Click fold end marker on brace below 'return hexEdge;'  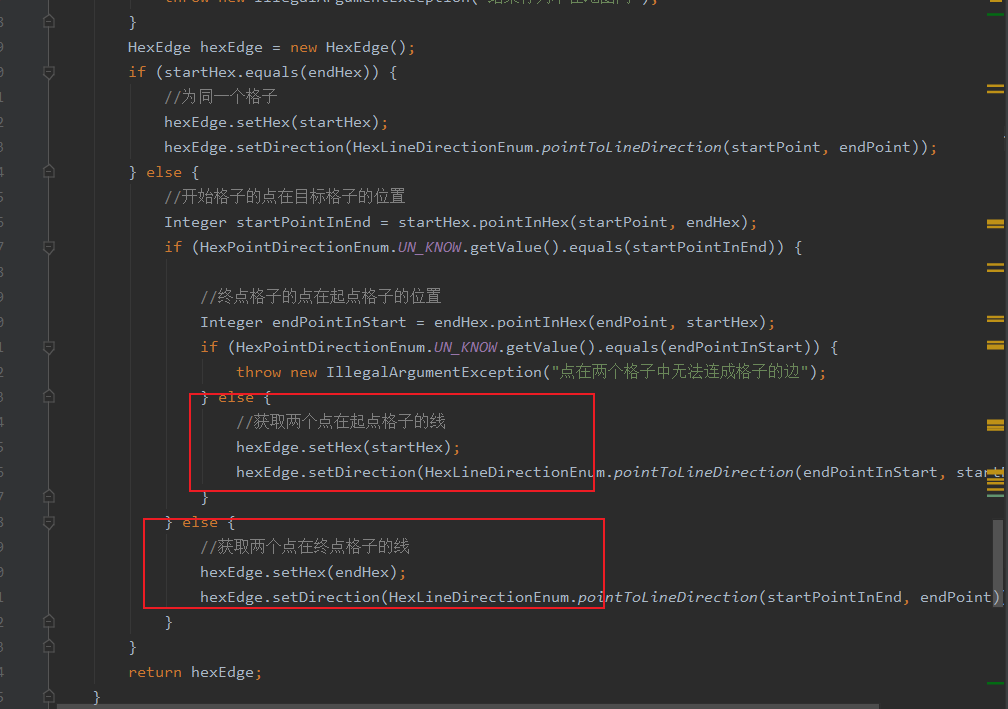49,696
